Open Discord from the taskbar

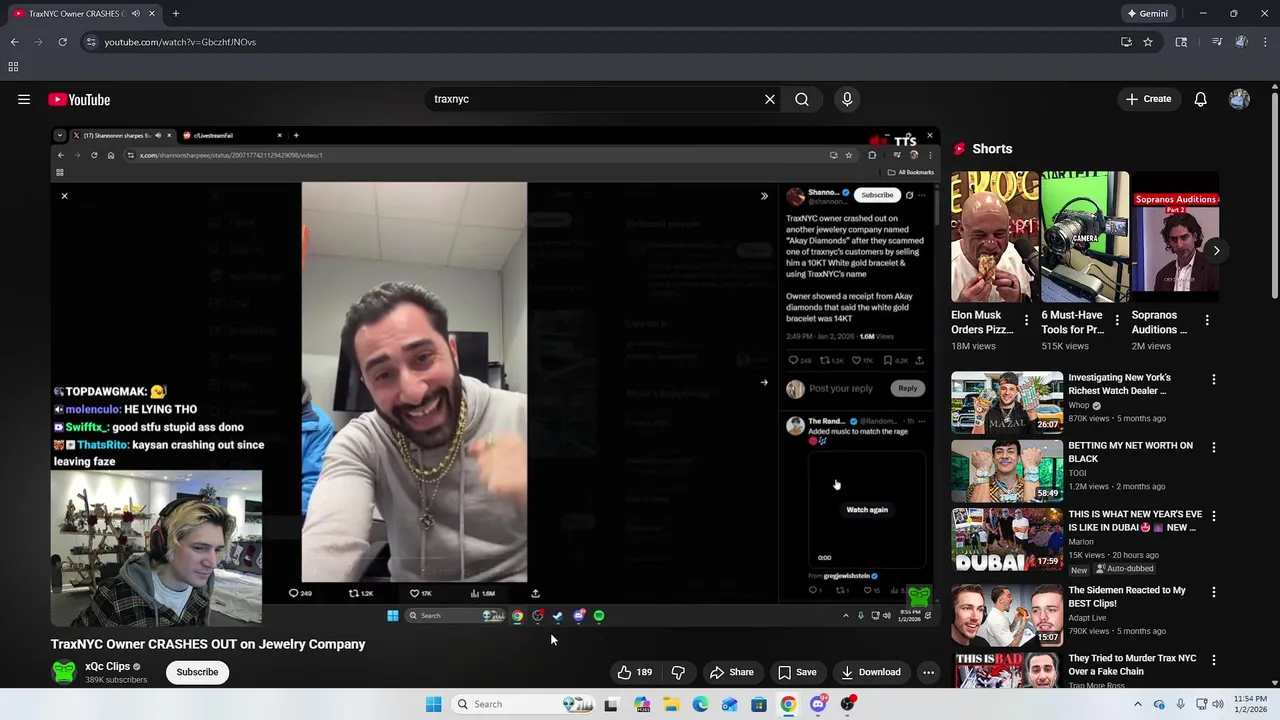click(x=818, y=704)
